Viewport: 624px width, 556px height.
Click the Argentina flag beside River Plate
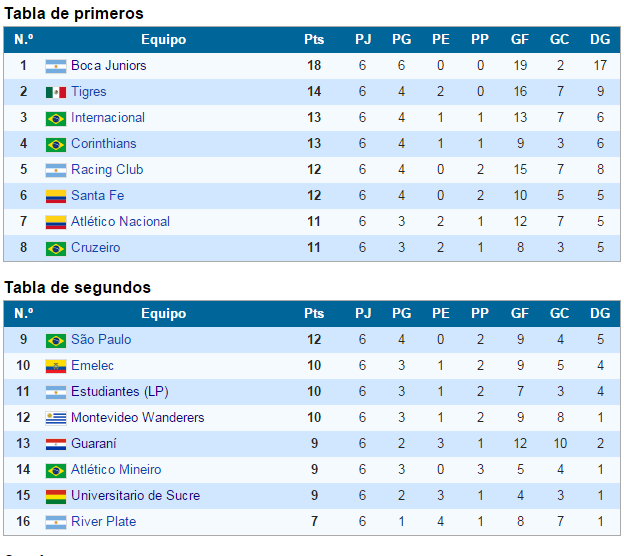tap(55, 522)
